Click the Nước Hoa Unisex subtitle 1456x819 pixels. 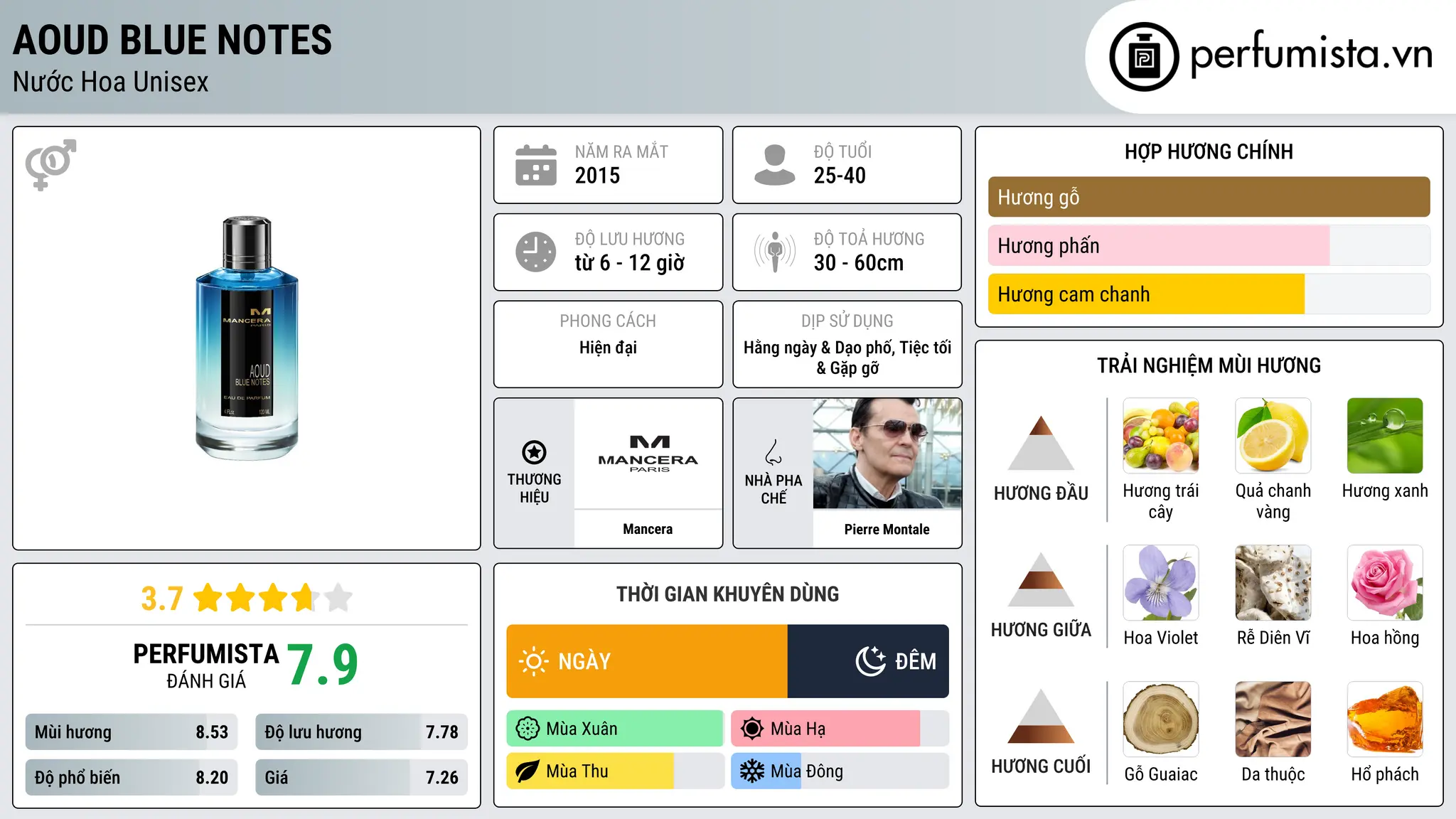point(111,82)
